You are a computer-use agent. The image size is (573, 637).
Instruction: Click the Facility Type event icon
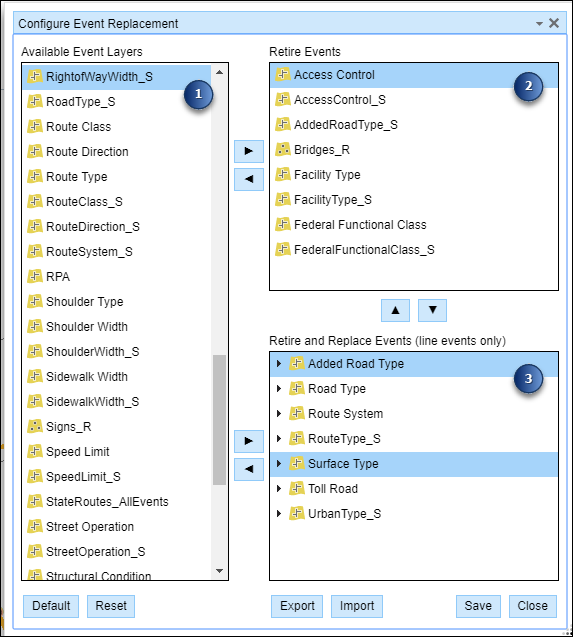(283, 175)
